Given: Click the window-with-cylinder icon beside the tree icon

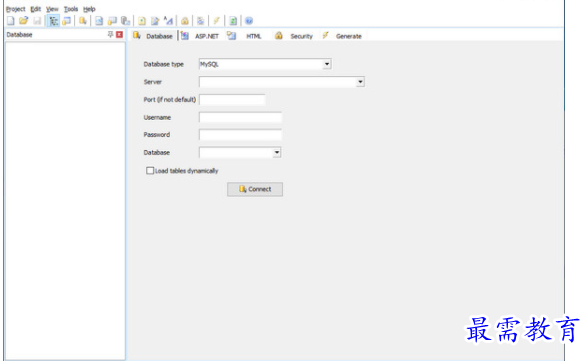Looking at the screenshot, I should point(67,21).
